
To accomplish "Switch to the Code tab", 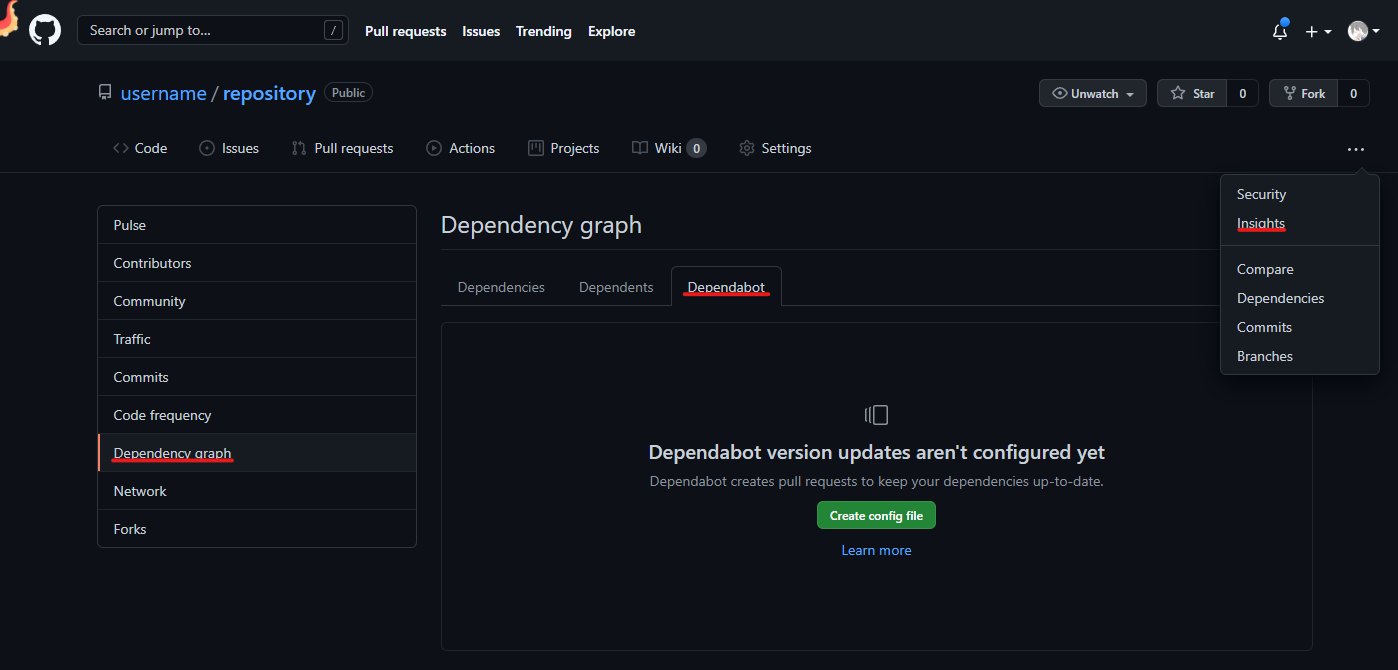I will click(139, 148).
